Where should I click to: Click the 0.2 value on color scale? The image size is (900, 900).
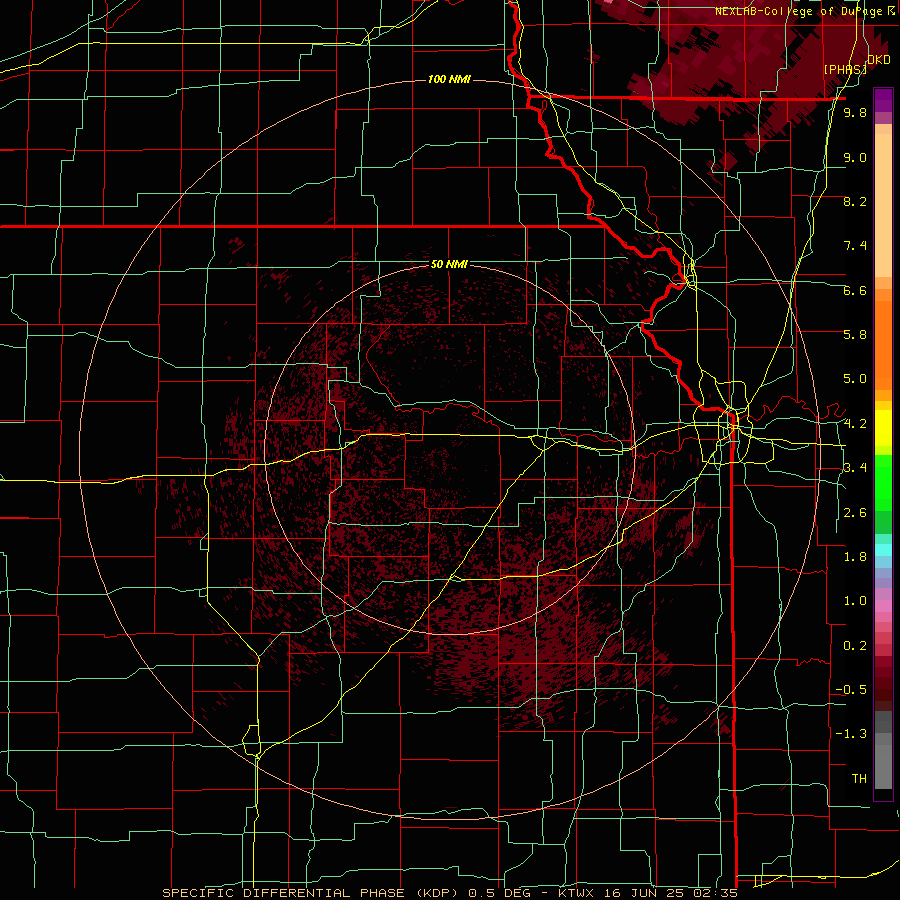(x=855, y=646)
